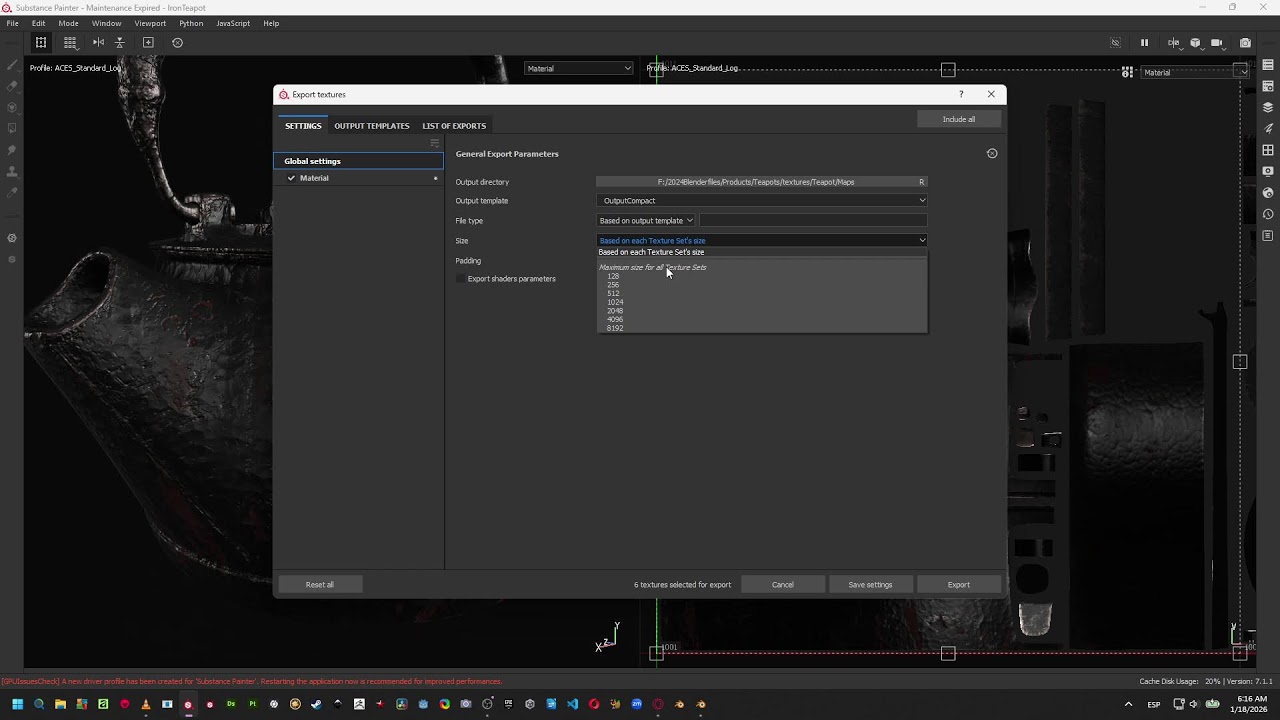1280x720 pixels.
Task: Click the R button beside output directory
Action: click(922, 182)
